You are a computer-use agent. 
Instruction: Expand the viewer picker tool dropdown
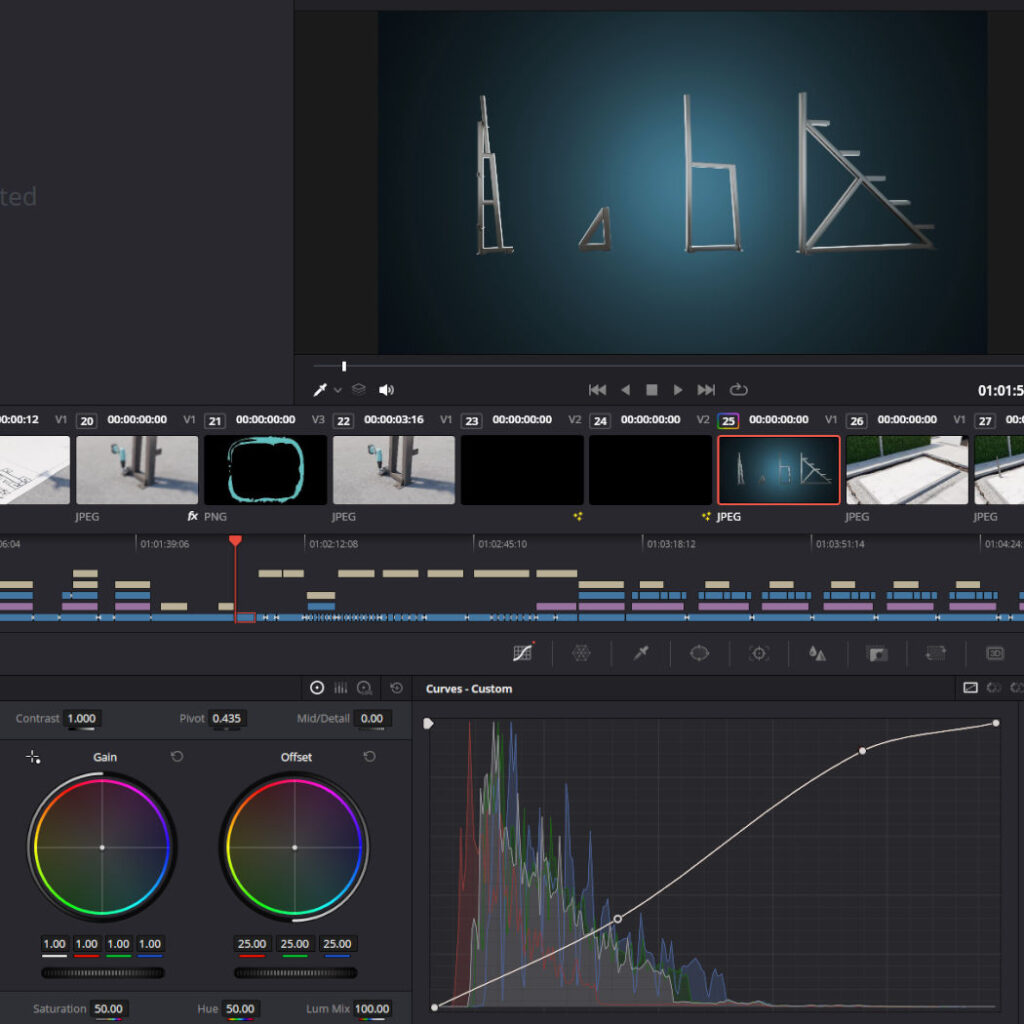338,390
